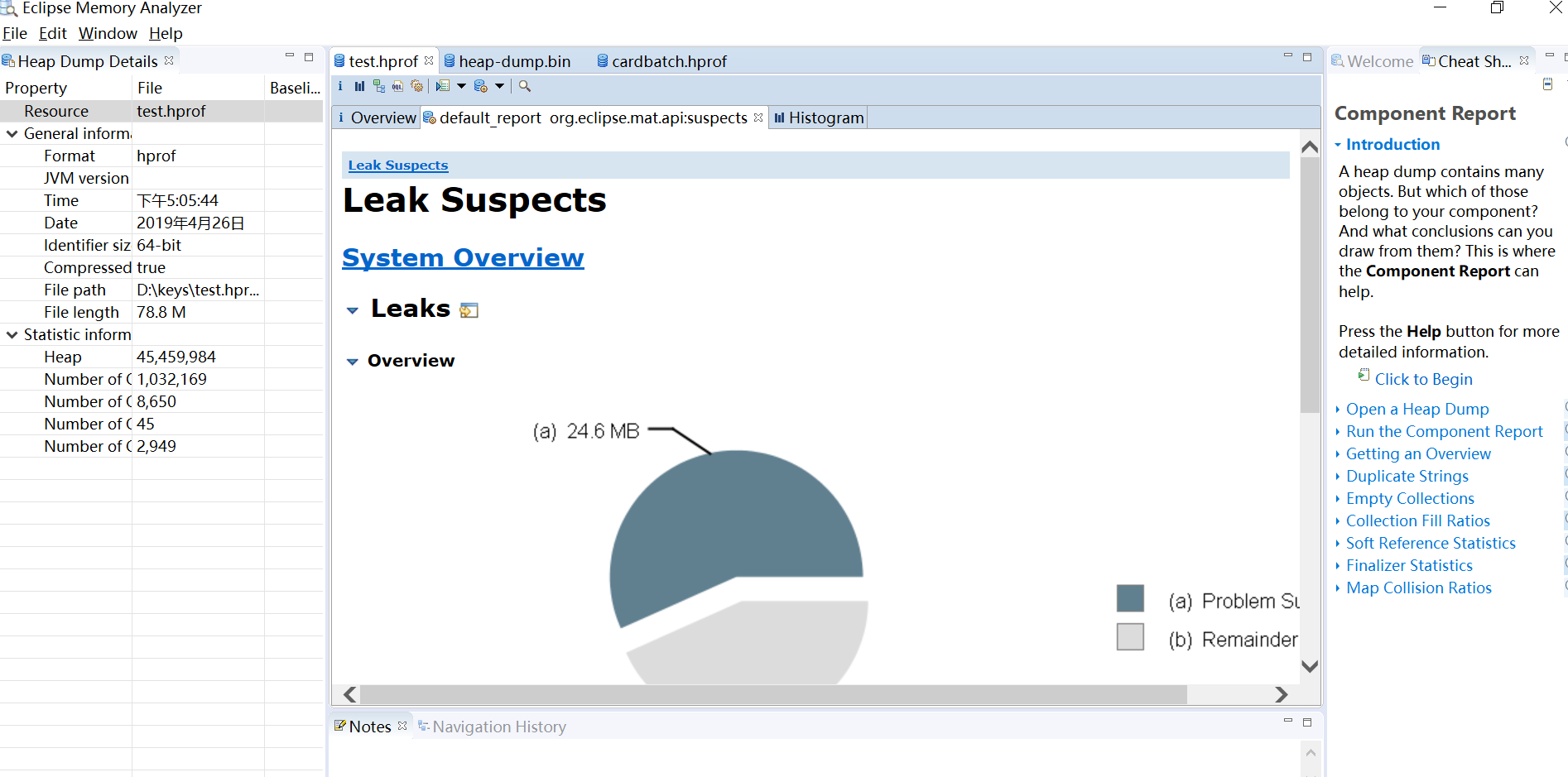The height and width of the screenshot is (777, 1568).
Task: Expand the Finalizer Statistics step
Action: pos(1338,565)
